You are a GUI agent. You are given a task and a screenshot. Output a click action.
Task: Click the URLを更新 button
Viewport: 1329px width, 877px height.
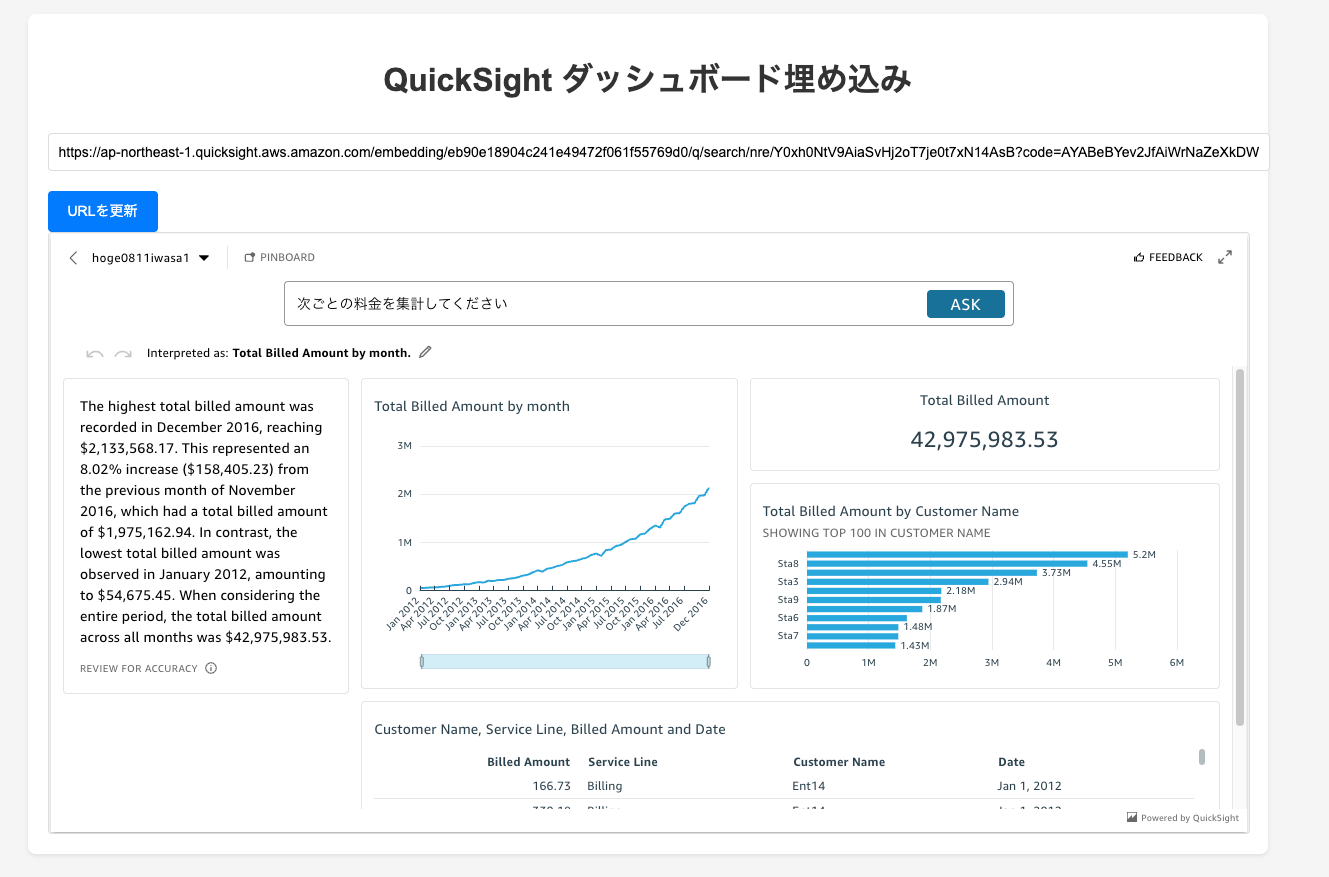click(103, 211)
